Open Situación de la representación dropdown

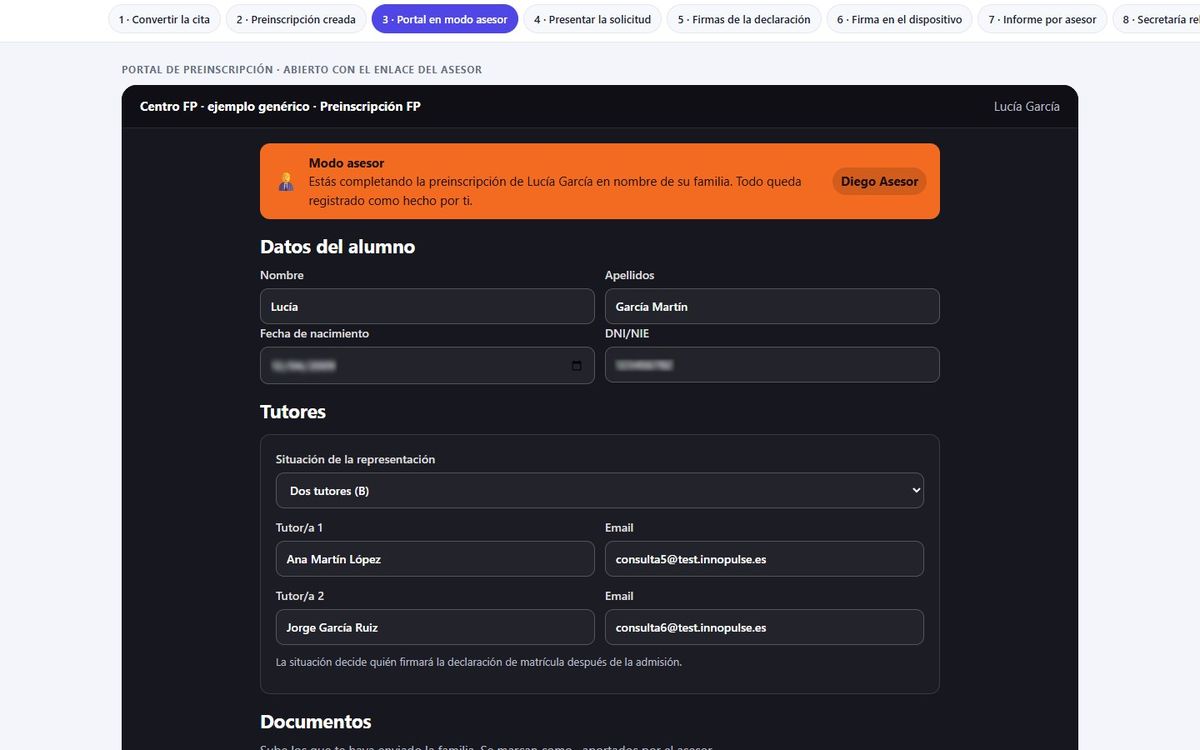click(600, 490)
